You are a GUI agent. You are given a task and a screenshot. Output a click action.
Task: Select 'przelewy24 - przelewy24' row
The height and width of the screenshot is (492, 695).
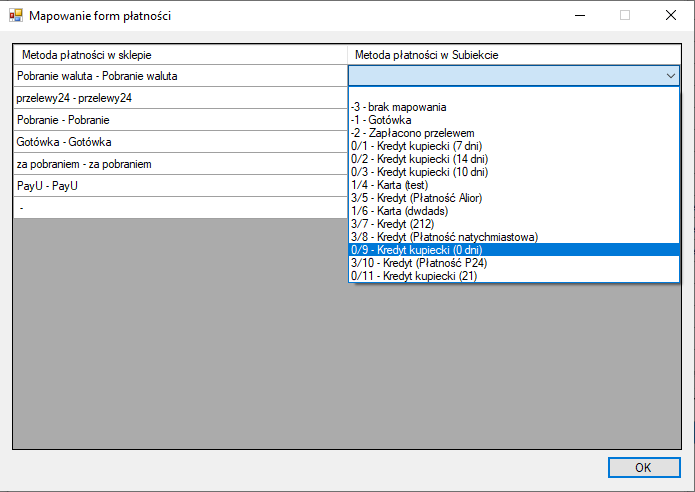click(x=180, y=98)
